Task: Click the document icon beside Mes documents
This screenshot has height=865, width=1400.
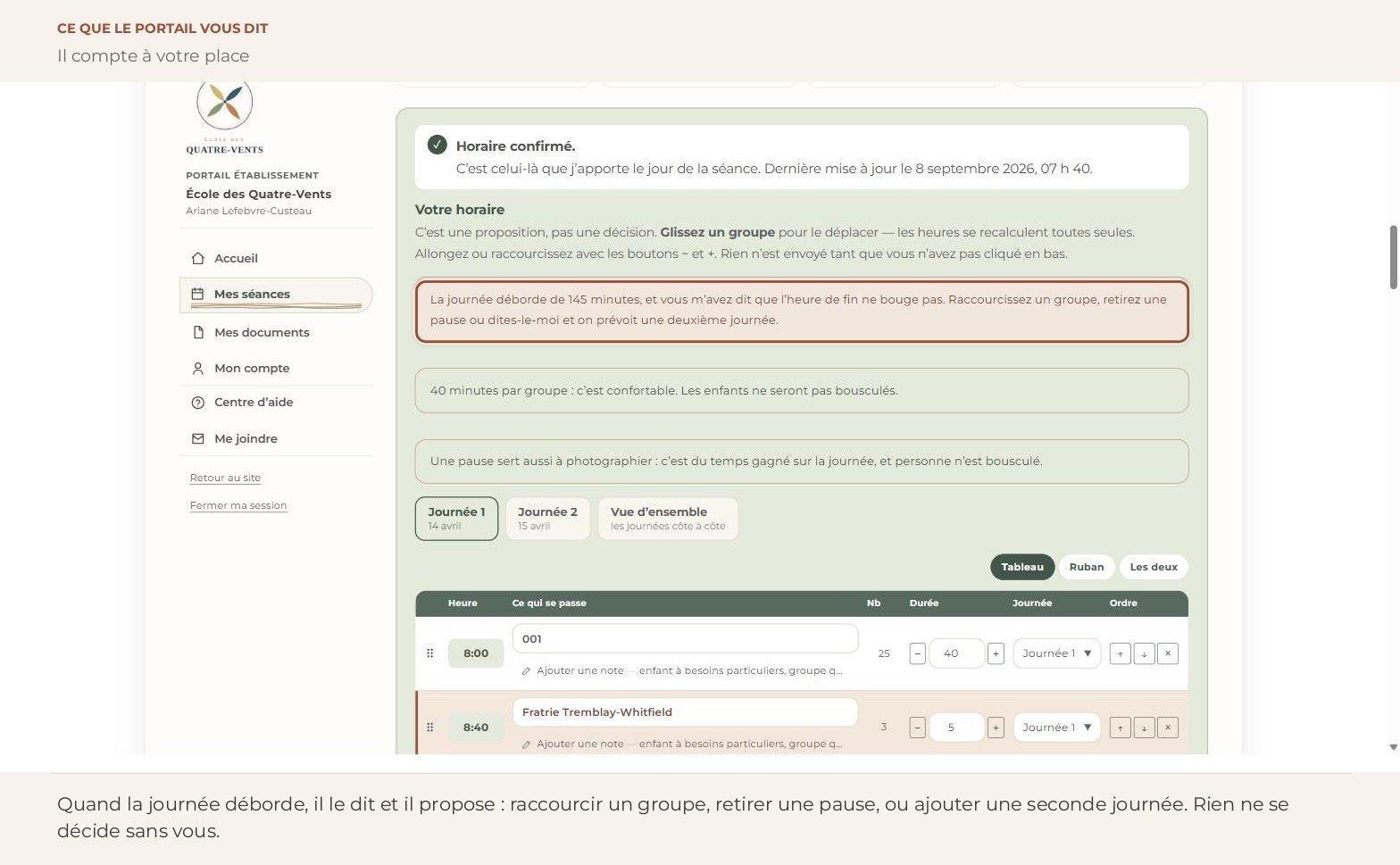Action: point(198,332)
